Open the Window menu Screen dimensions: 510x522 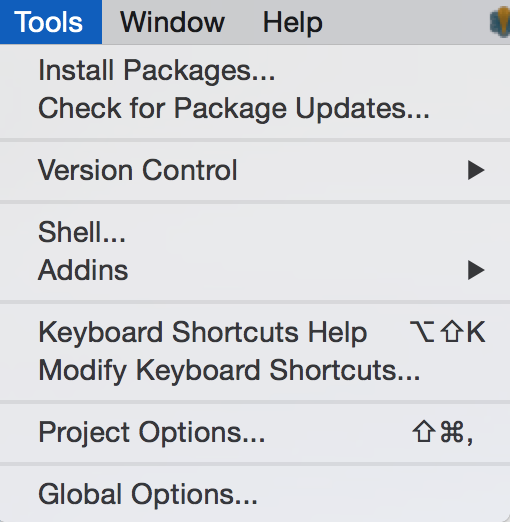pos(172,22)
